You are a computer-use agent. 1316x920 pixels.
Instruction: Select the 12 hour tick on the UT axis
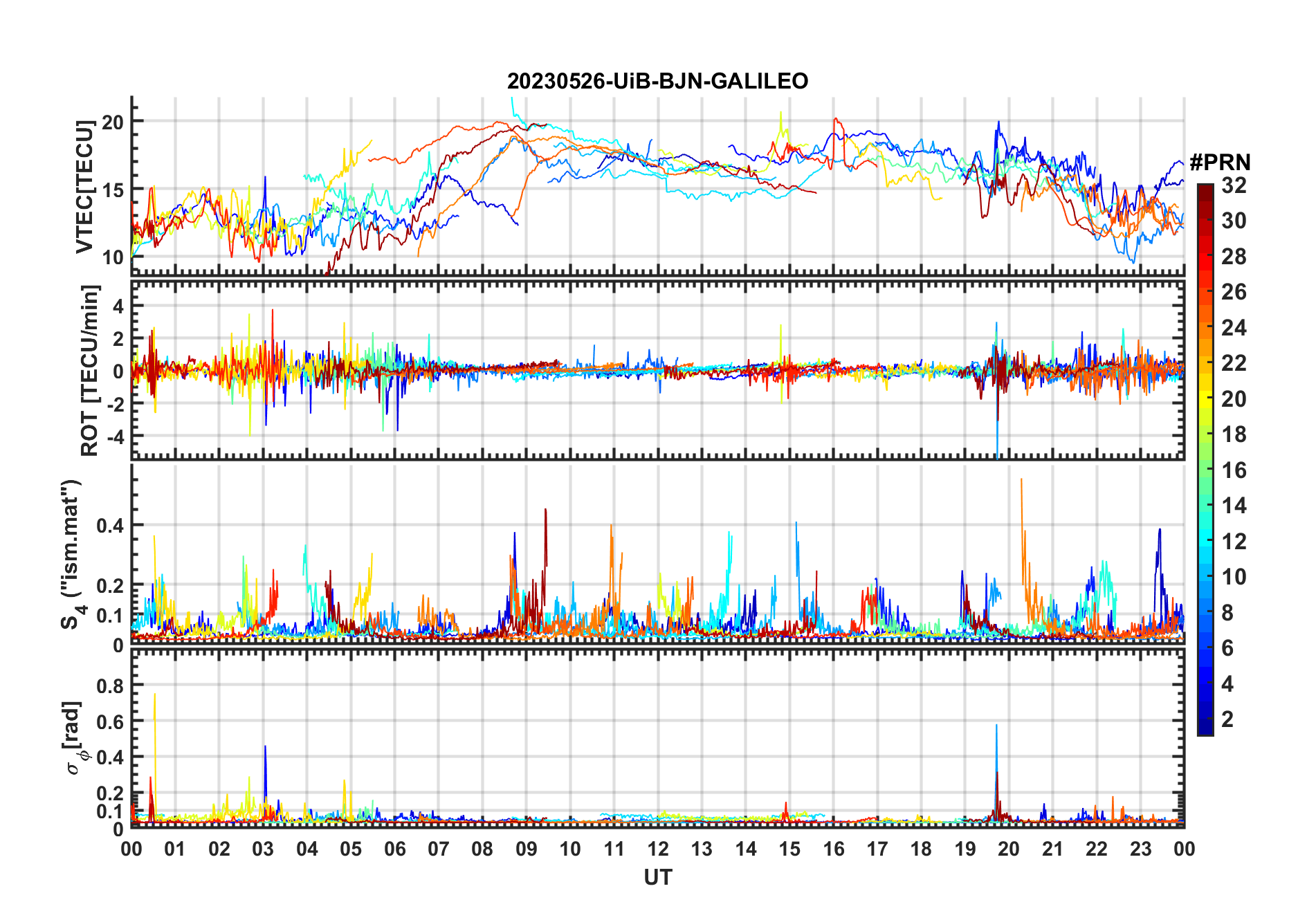[658, 849]
